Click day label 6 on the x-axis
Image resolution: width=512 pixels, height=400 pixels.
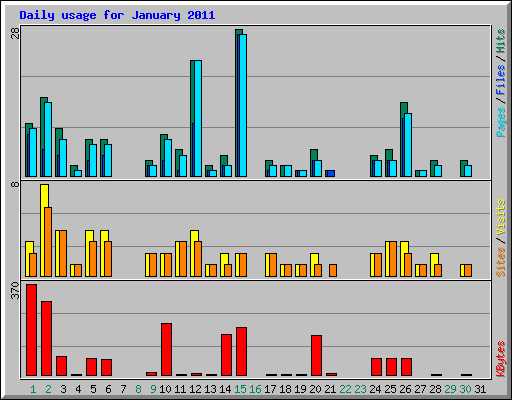point(108,389)
